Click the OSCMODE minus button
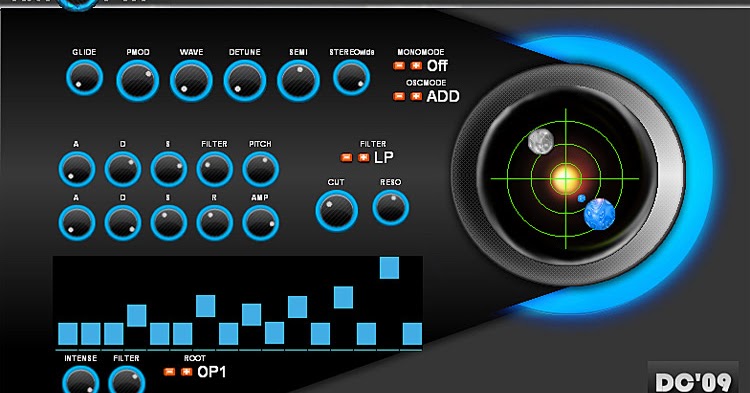Screen dimensions: 750x393 [x=399, y=97]
